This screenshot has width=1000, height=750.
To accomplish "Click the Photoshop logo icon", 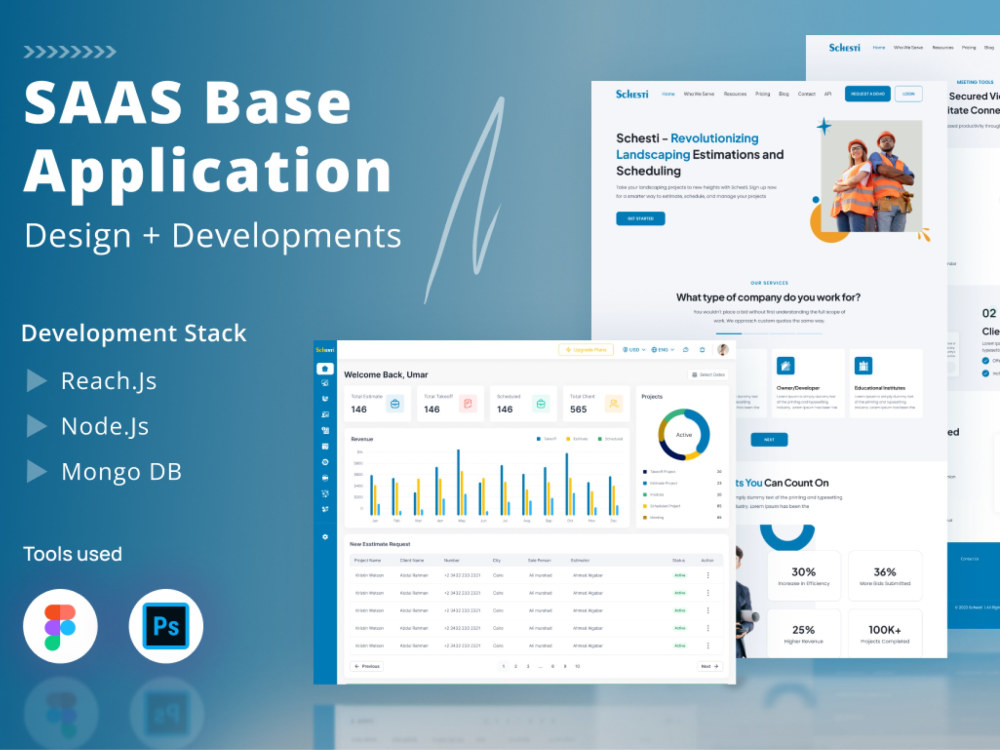I will pyautogui.click(x=166, y=625).
